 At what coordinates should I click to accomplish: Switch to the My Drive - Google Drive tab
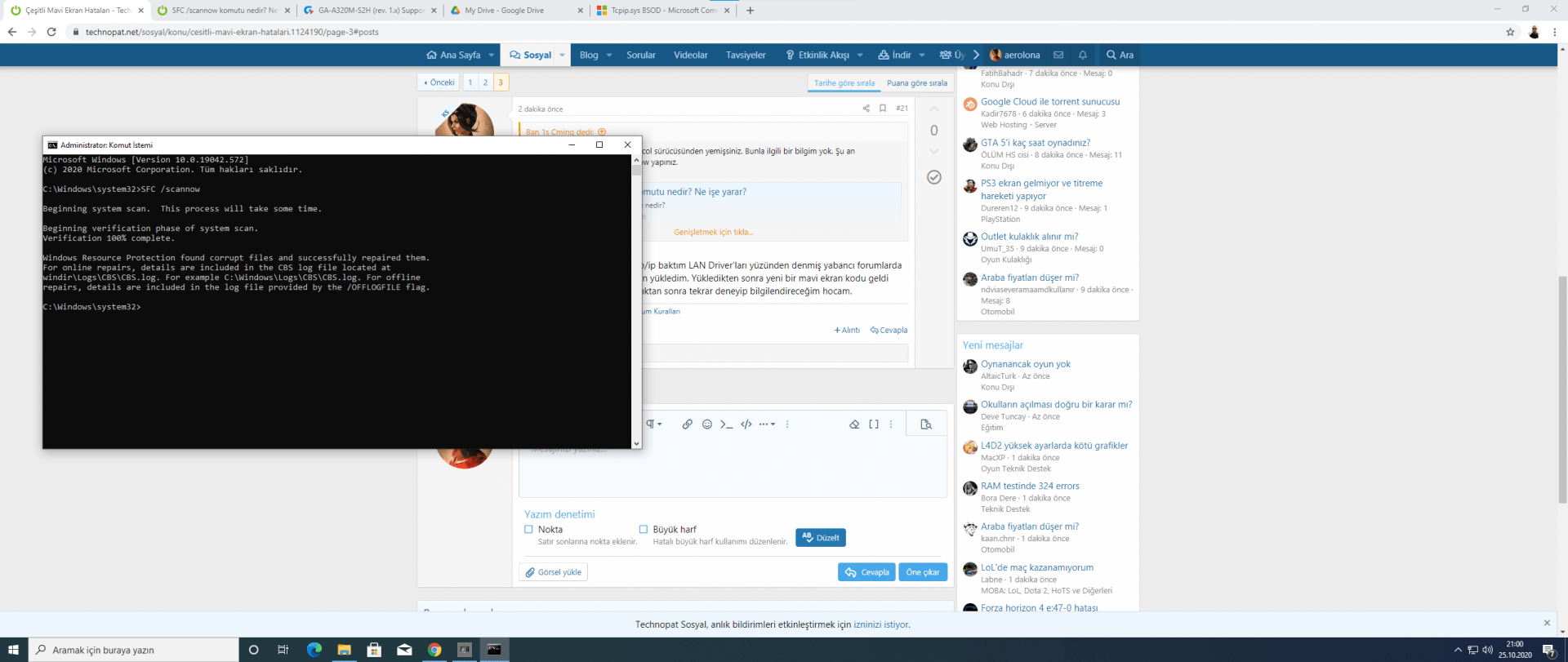point(517,11)
